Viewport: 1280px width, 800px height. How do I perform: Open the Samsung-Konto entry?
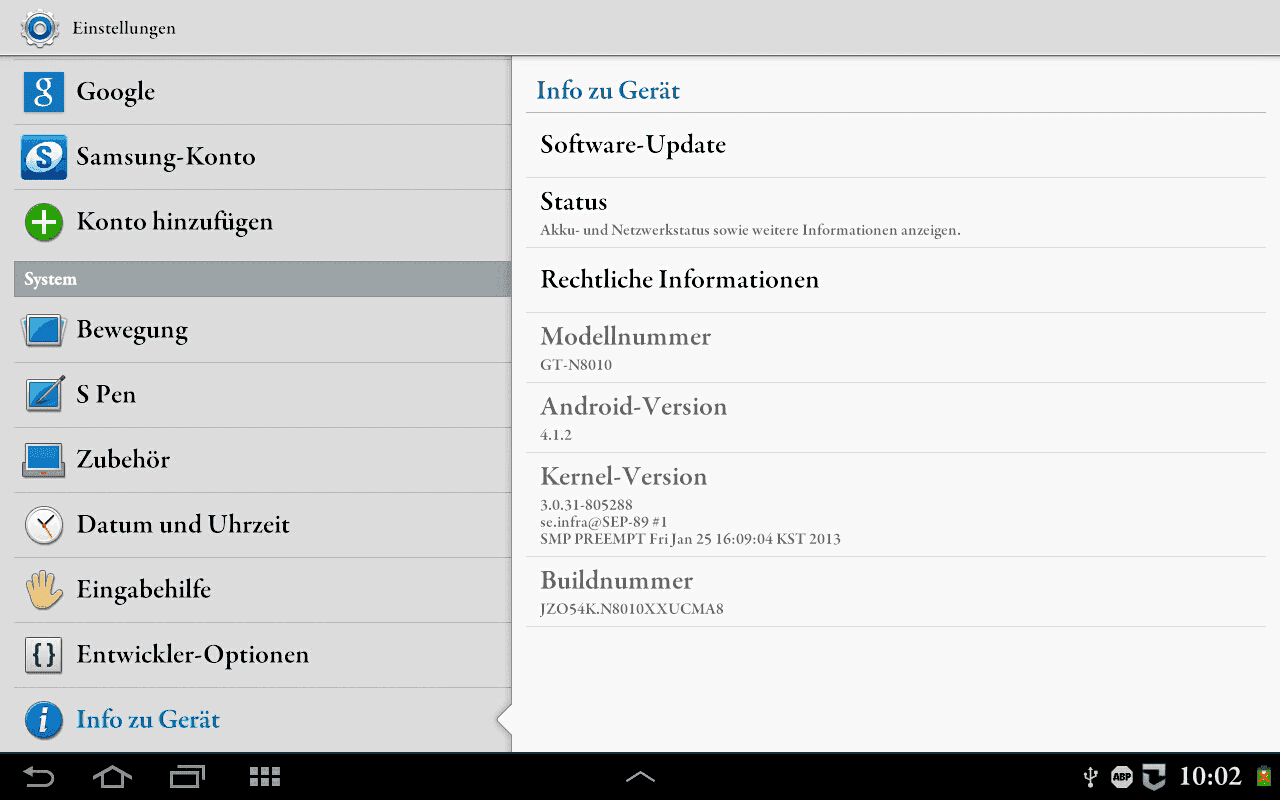263,157
